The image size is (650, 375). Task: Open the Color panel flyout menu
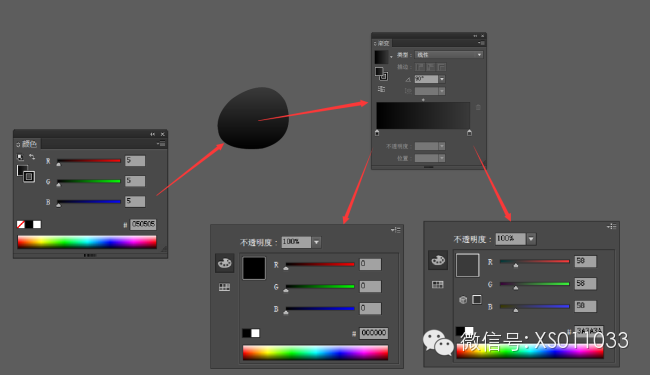click(161, 144)
